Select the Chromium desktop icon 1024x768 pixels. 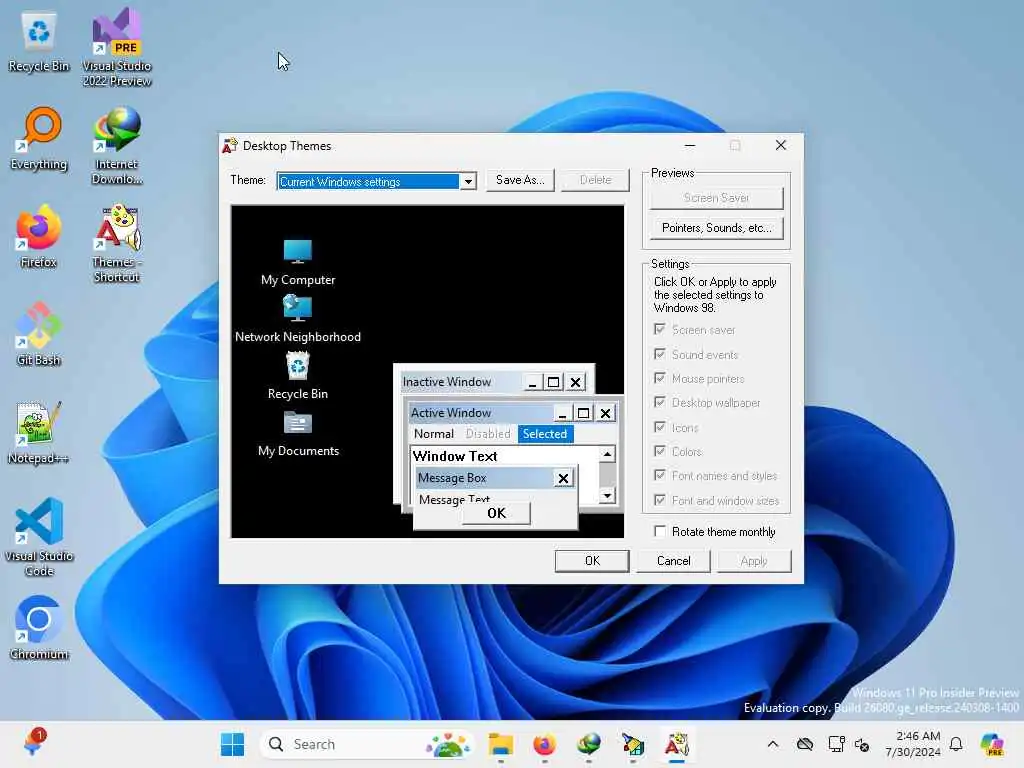click(39, 628)
